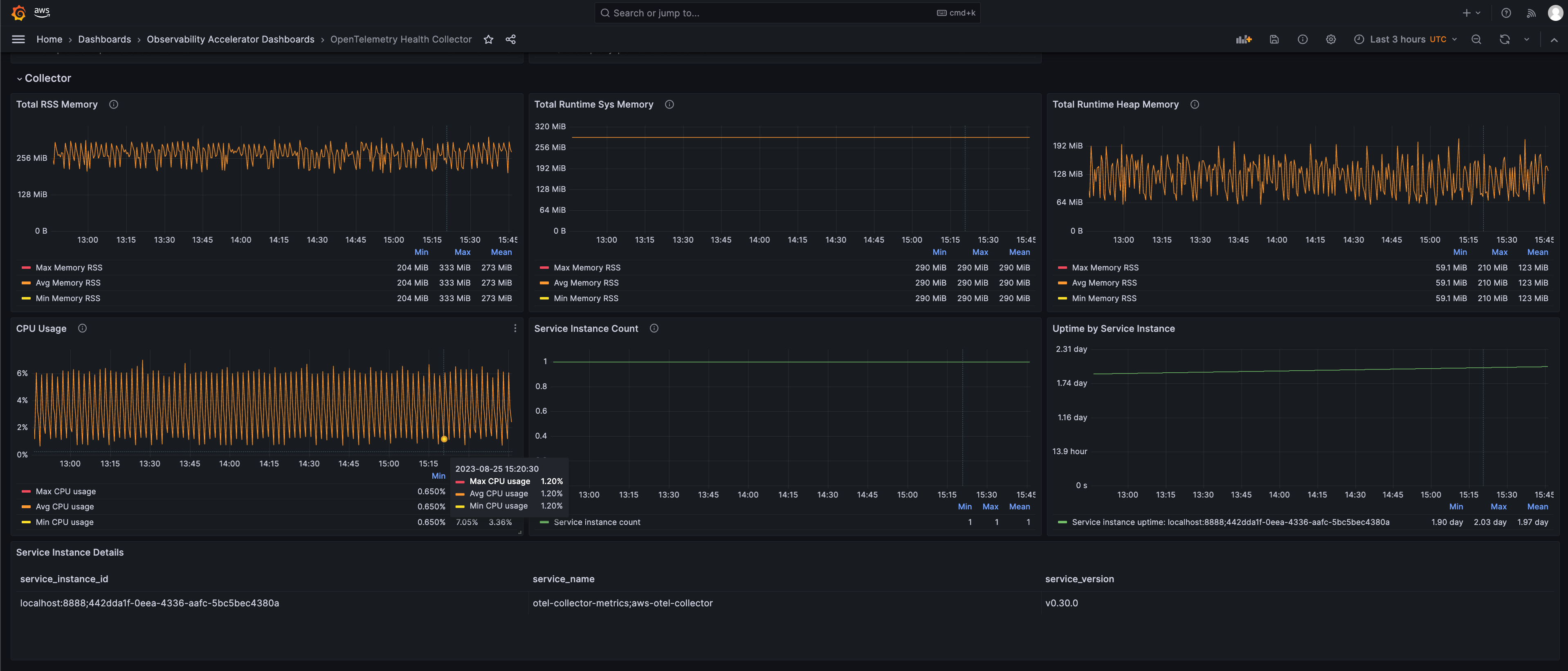Image resolution: width=1568 pixels, height=671 pixels.
Task: Show info for Total Runtime Sys Memory panel
Action: pyautogui.click(x=669, y=105)
